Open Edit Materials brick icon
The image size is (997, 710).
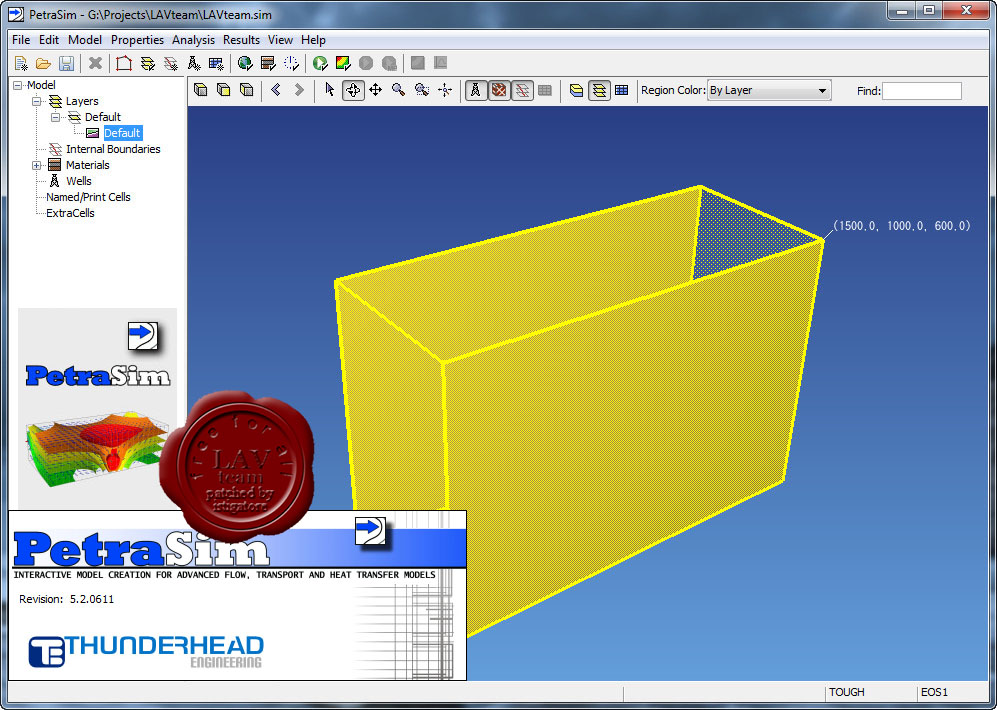268,63
